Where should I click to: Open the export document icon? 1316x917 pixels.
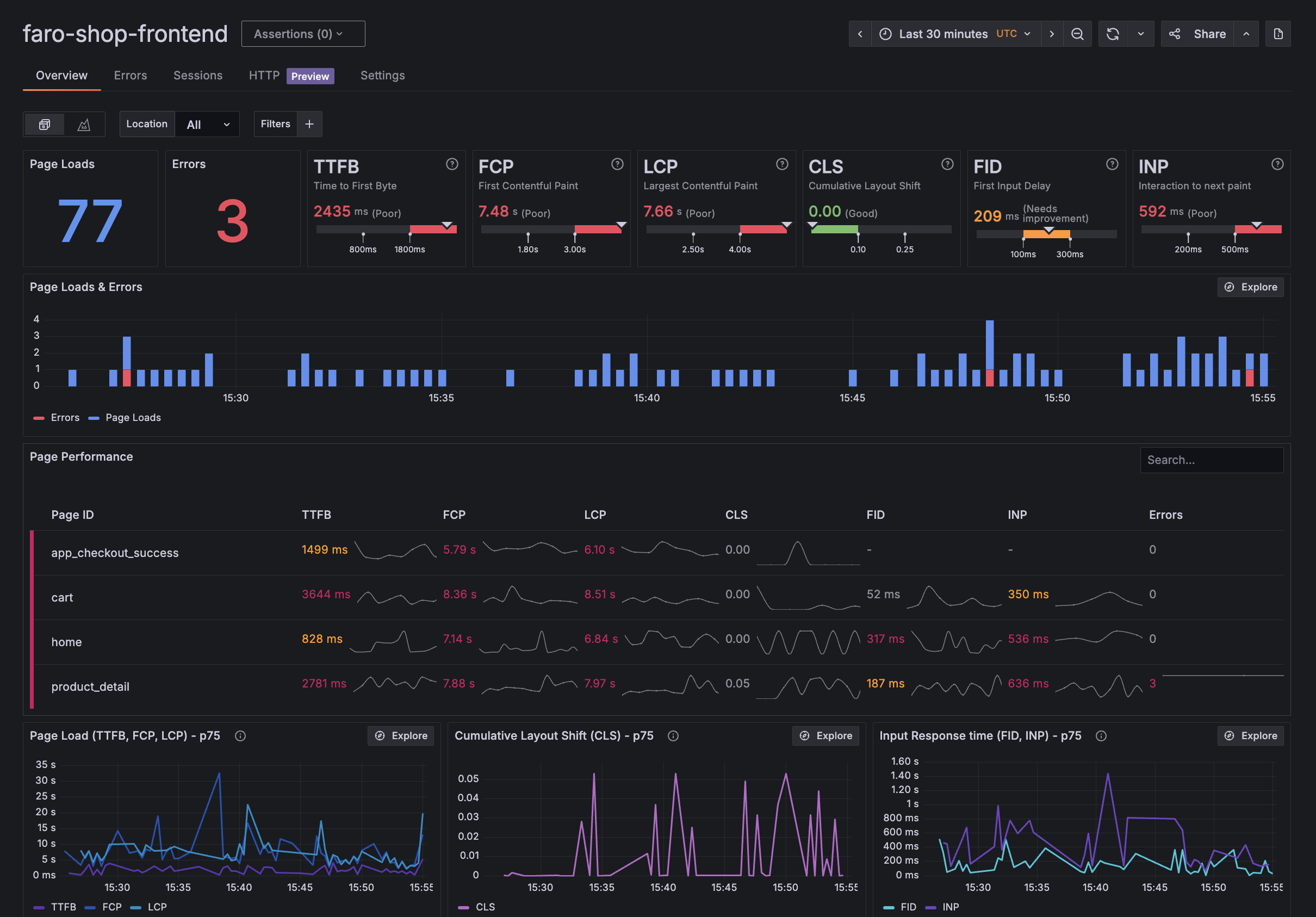click(x=1277, y=34)
